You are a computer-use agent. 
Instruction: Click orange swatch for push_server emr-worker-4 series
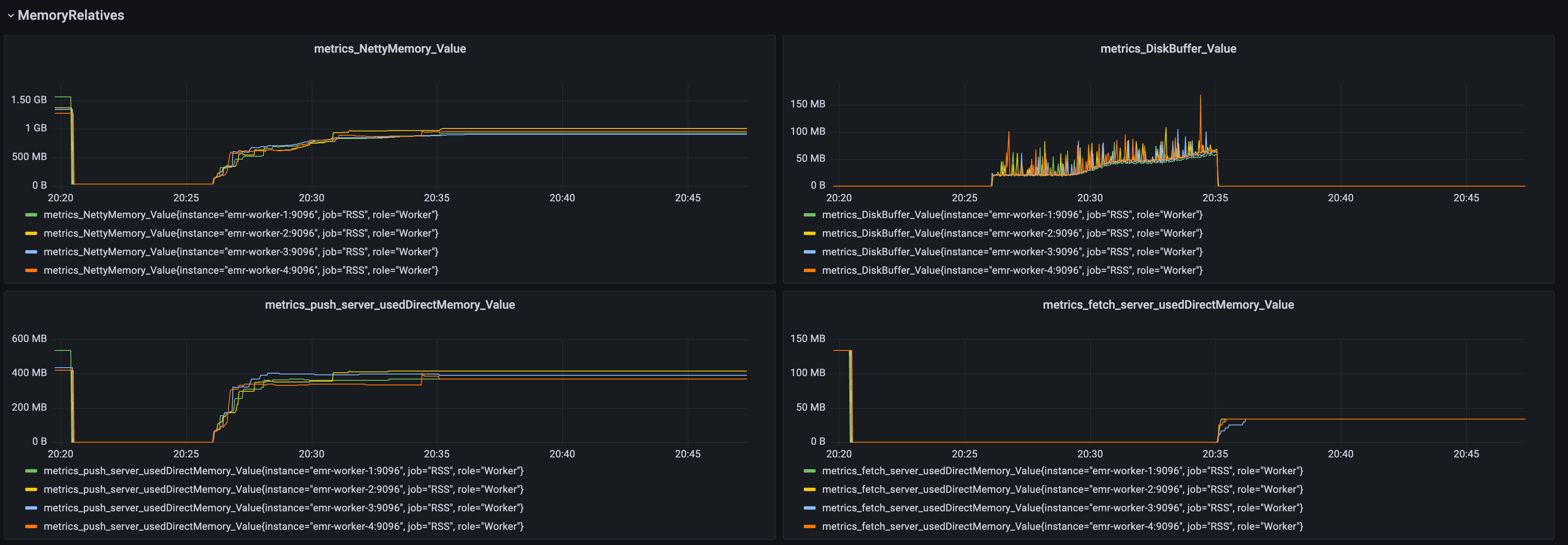point(31,526)
